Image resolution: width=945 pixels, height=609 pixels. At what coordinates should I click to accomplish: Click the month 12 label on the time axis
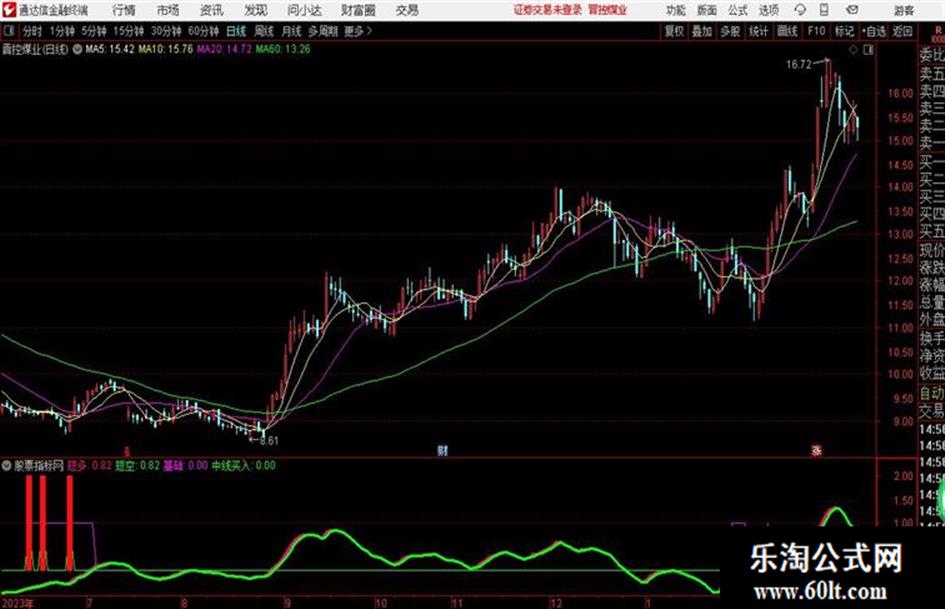[x=556, y=603]
